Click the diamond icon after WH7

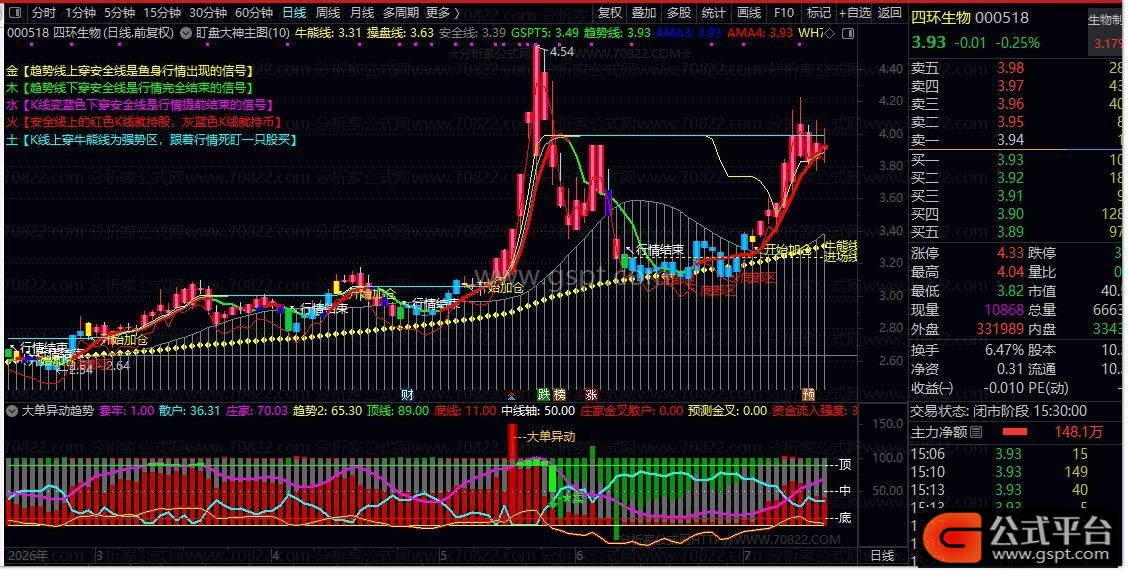830,33
